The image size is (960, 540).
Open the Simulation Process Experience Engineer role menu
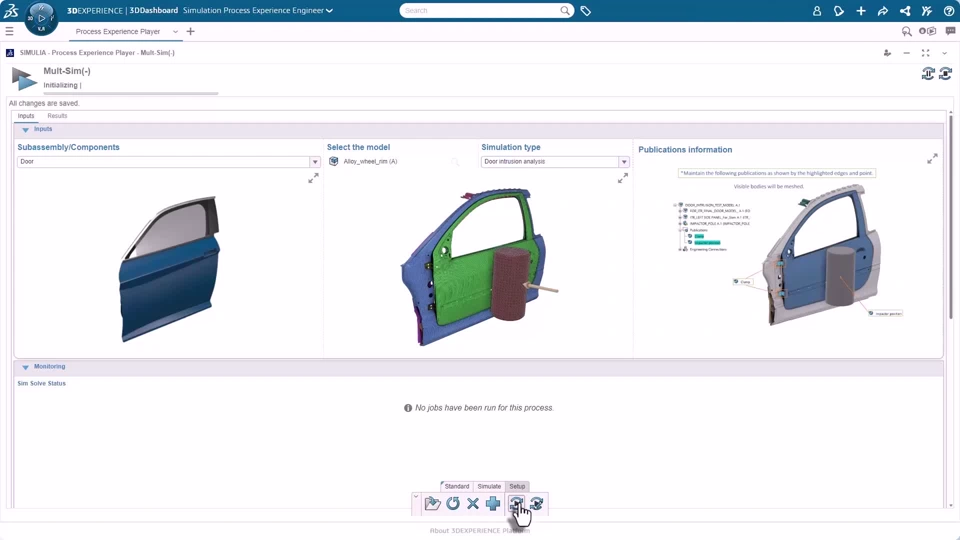click(258, 10)
